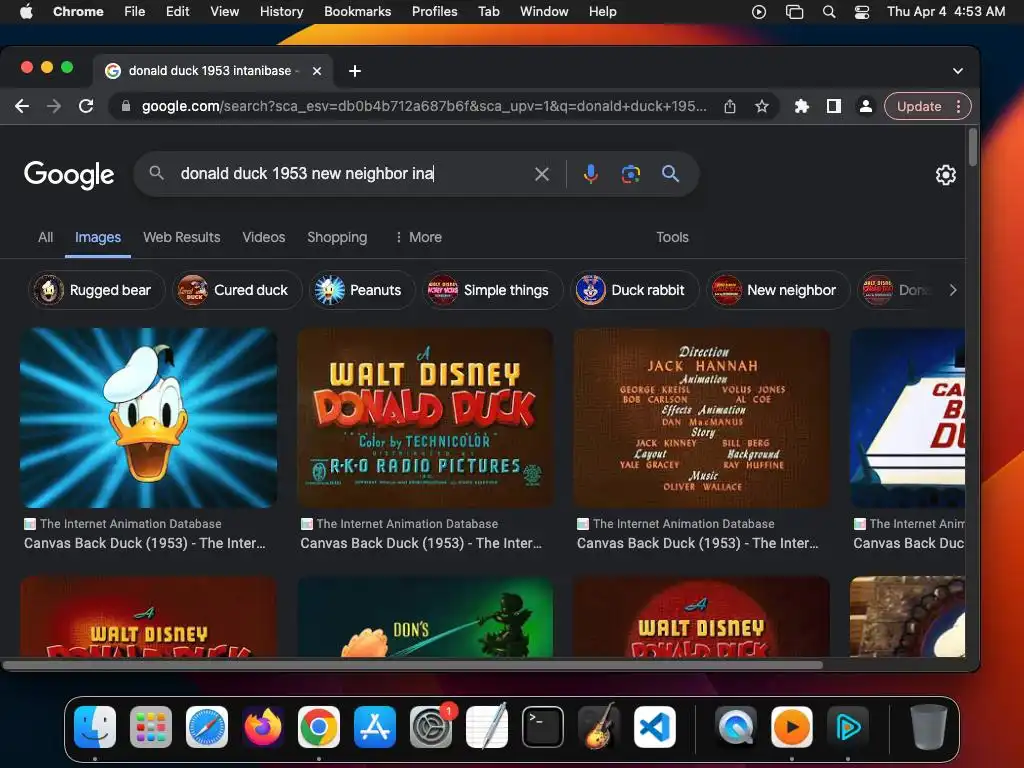Click the page vertical scrollbar thumb
The height and width of the screenshot is (768, 1024).
pos(972,147)
